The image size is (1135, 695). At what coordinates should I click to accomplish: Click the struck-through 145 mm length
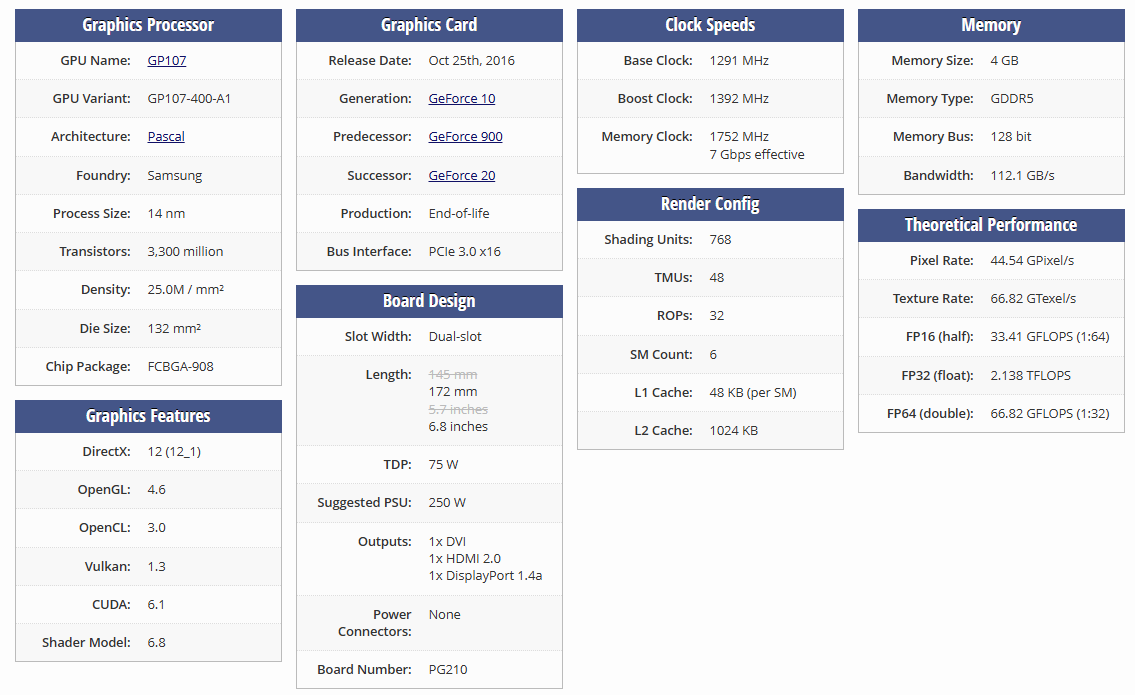pos(452,375)
